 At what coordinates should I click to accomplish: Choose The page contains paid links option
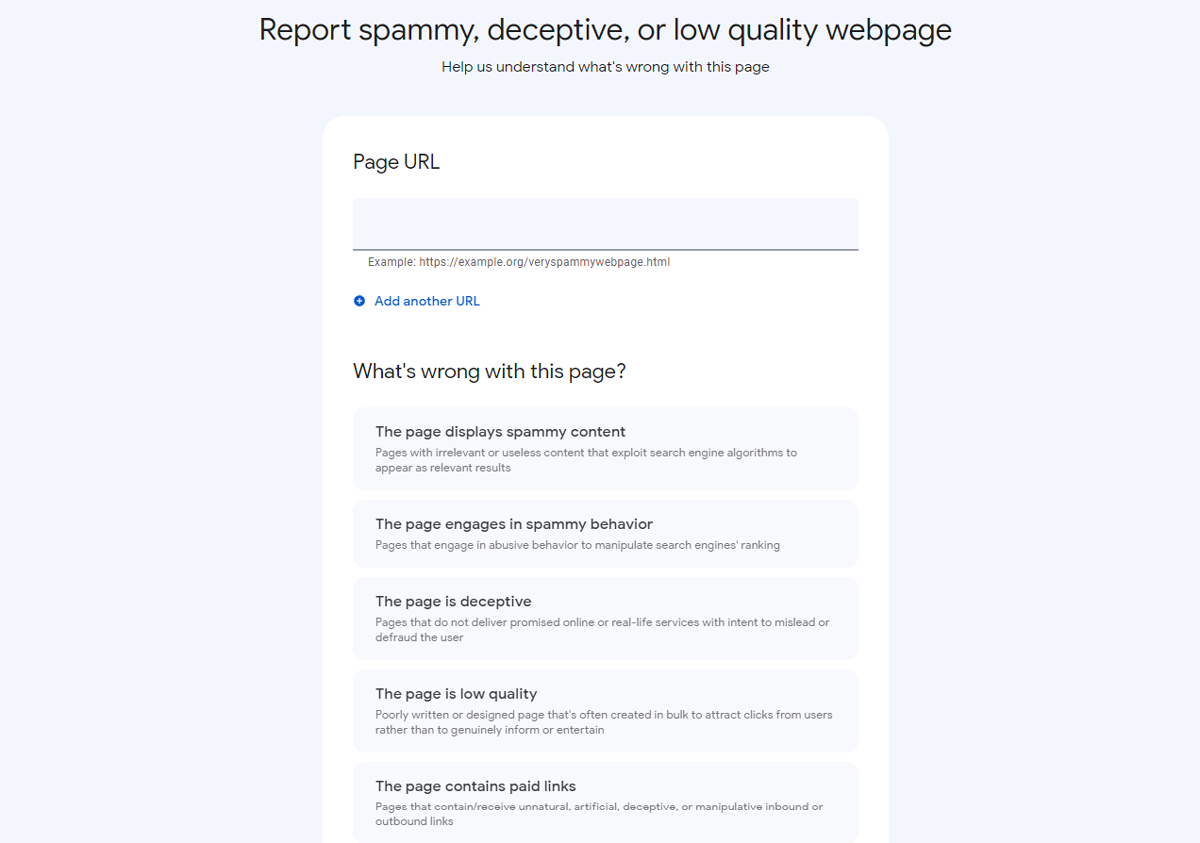[x=605, y=802]
